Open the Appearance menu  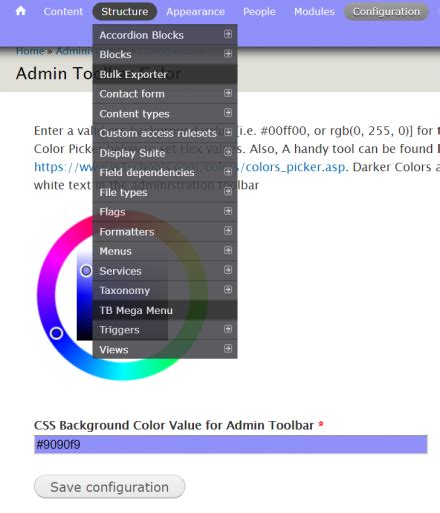click(195, 12)
